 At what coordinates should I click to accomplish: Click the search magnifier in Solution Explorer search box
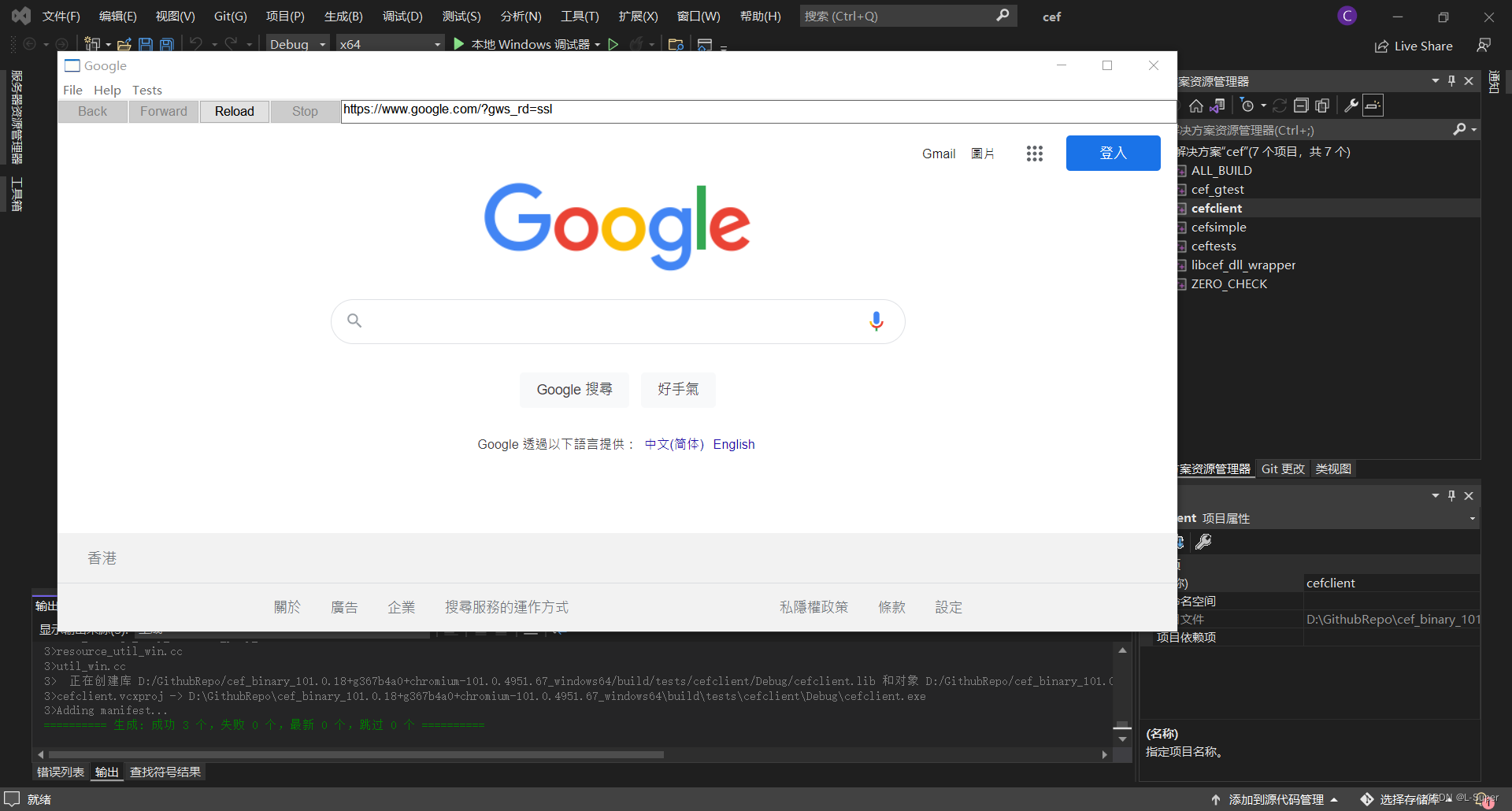tap(1459, 129)
